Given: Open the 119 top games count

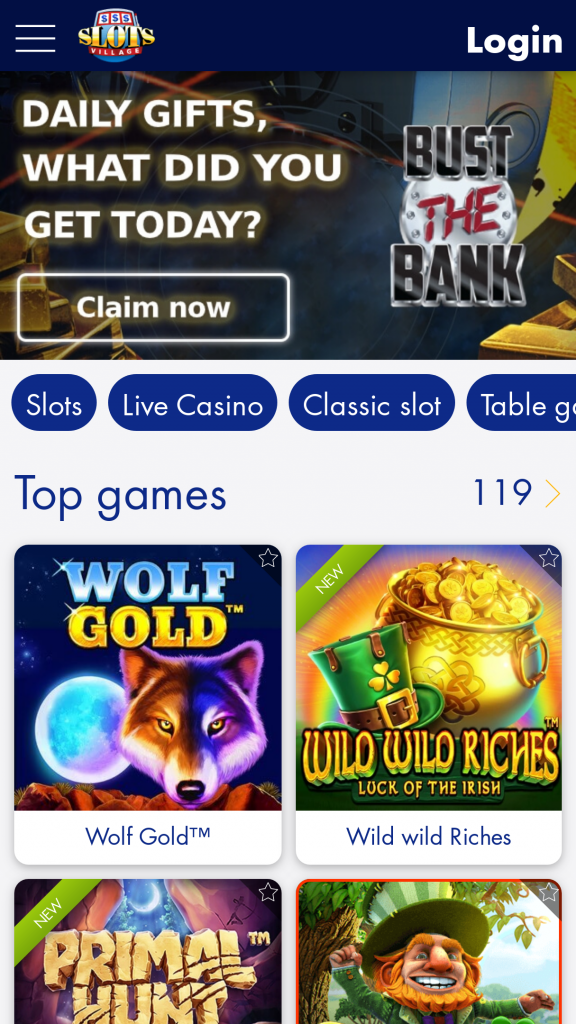Looking at the screenshot, I should pos(502,492).
